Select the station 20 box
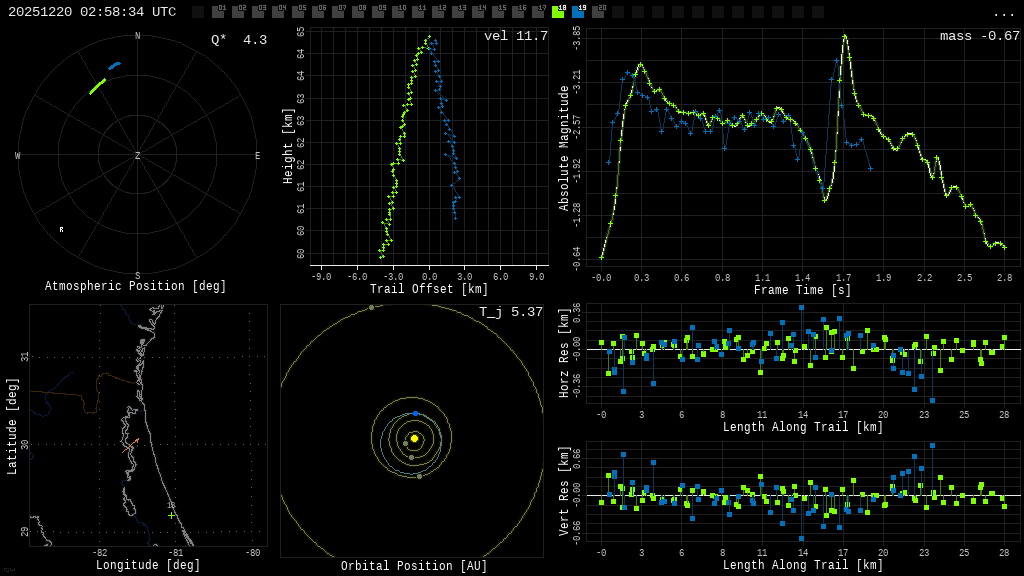 click(x=598, y=12)
